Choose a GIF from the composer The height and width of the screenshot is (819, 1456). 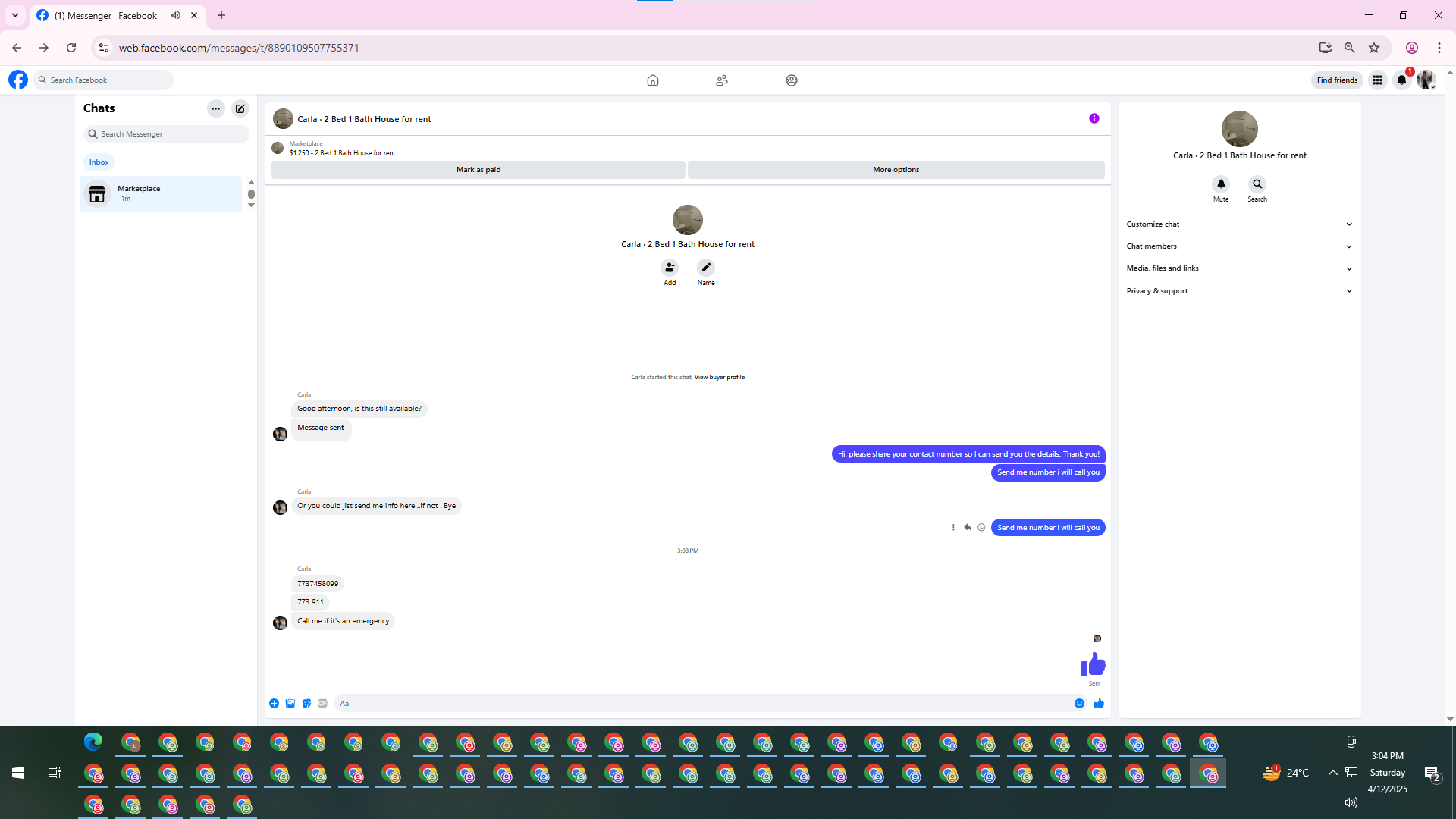coord(323,704)
